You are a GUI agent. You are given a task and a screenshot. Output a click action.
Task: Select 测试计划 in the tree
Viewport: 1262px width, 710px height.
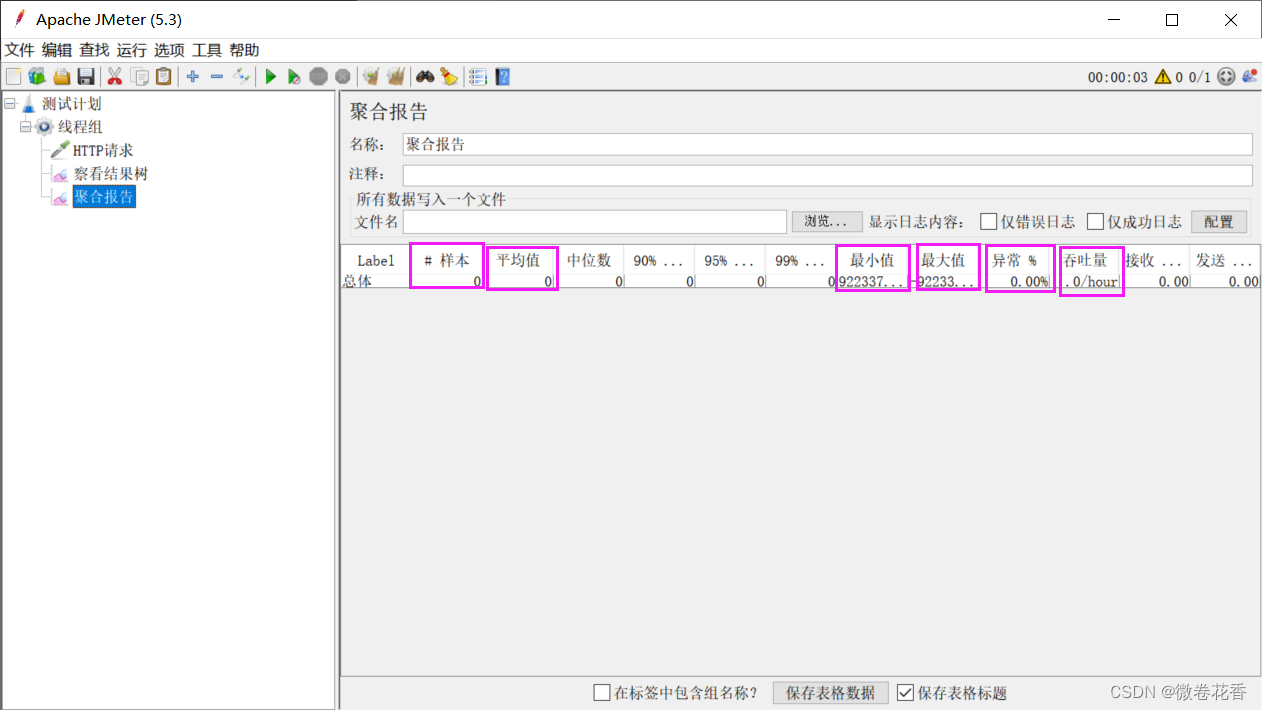point(71,103)
